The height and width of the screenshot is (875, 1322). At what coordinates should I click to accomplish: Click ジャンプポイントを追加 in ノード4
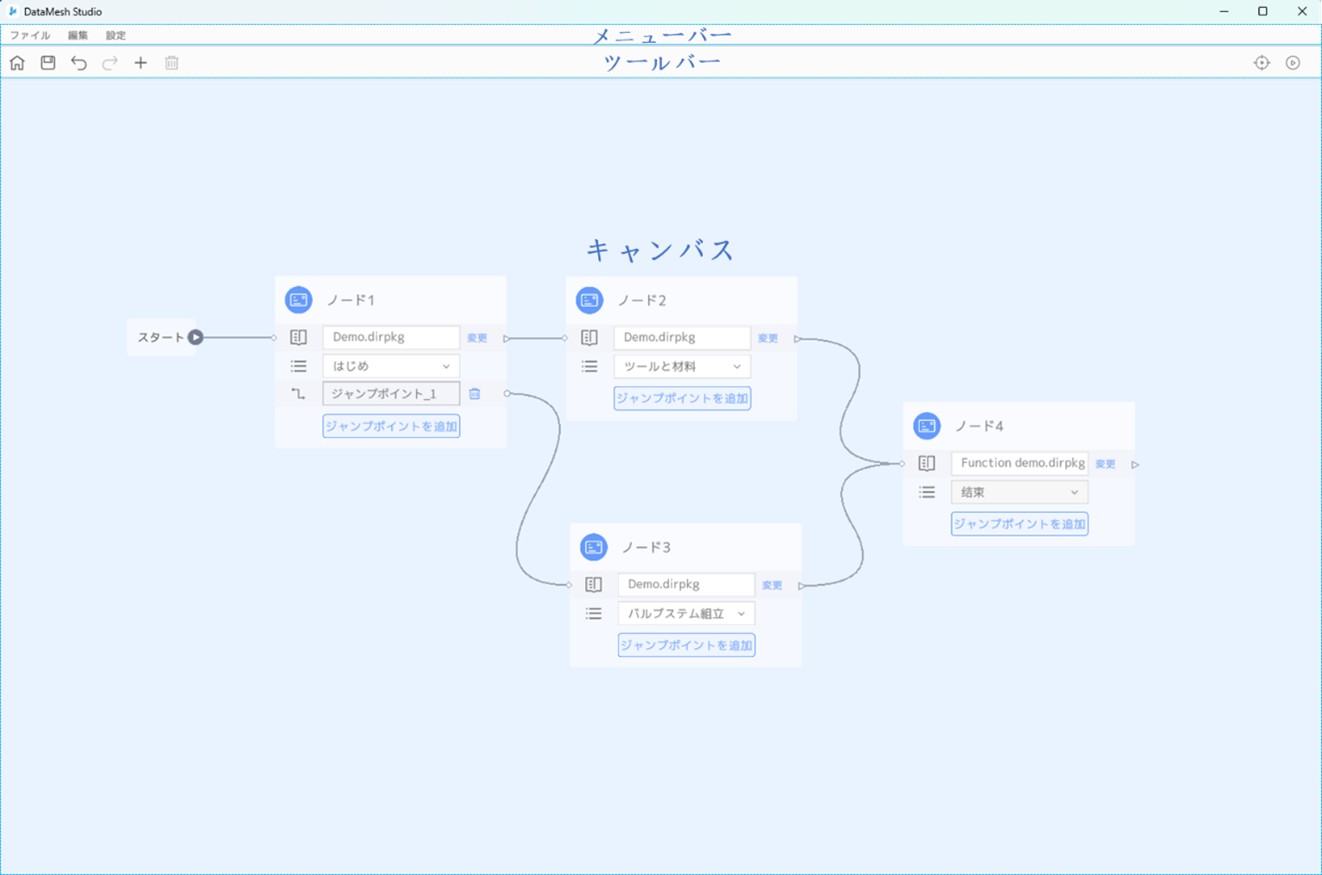1019,524
